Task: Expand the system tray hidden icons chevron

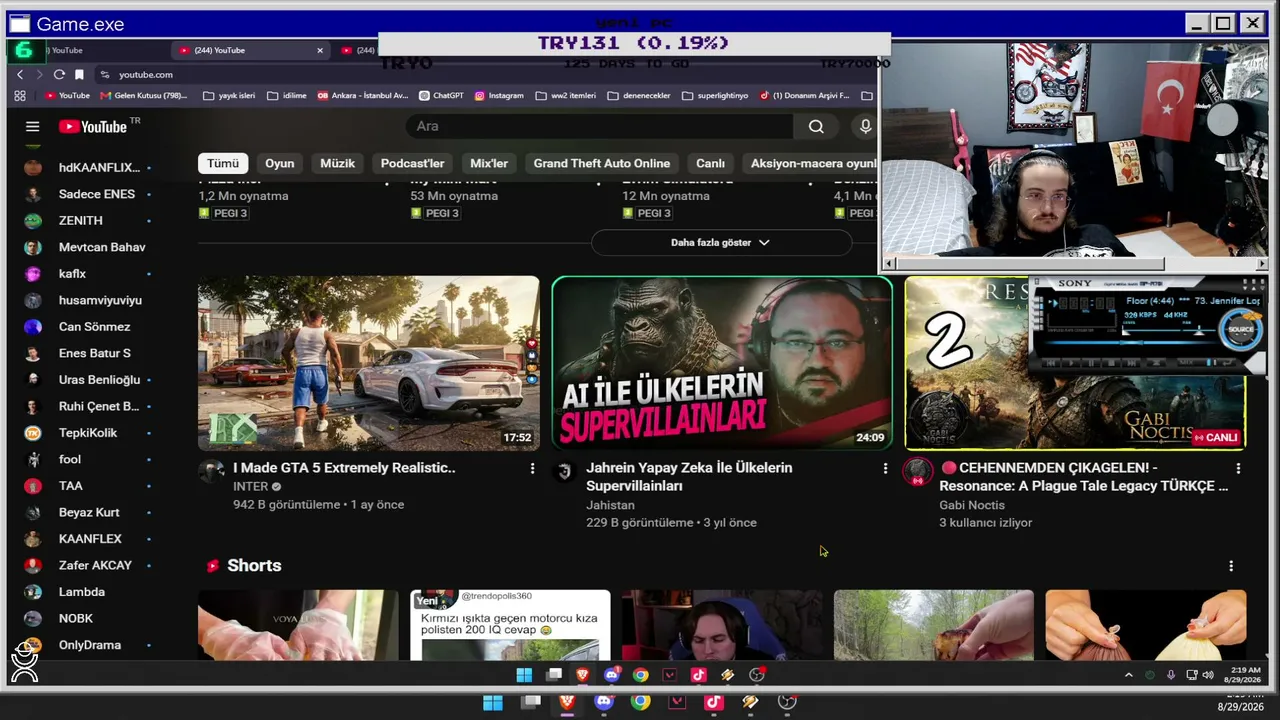Action: tap(1129, 675)
